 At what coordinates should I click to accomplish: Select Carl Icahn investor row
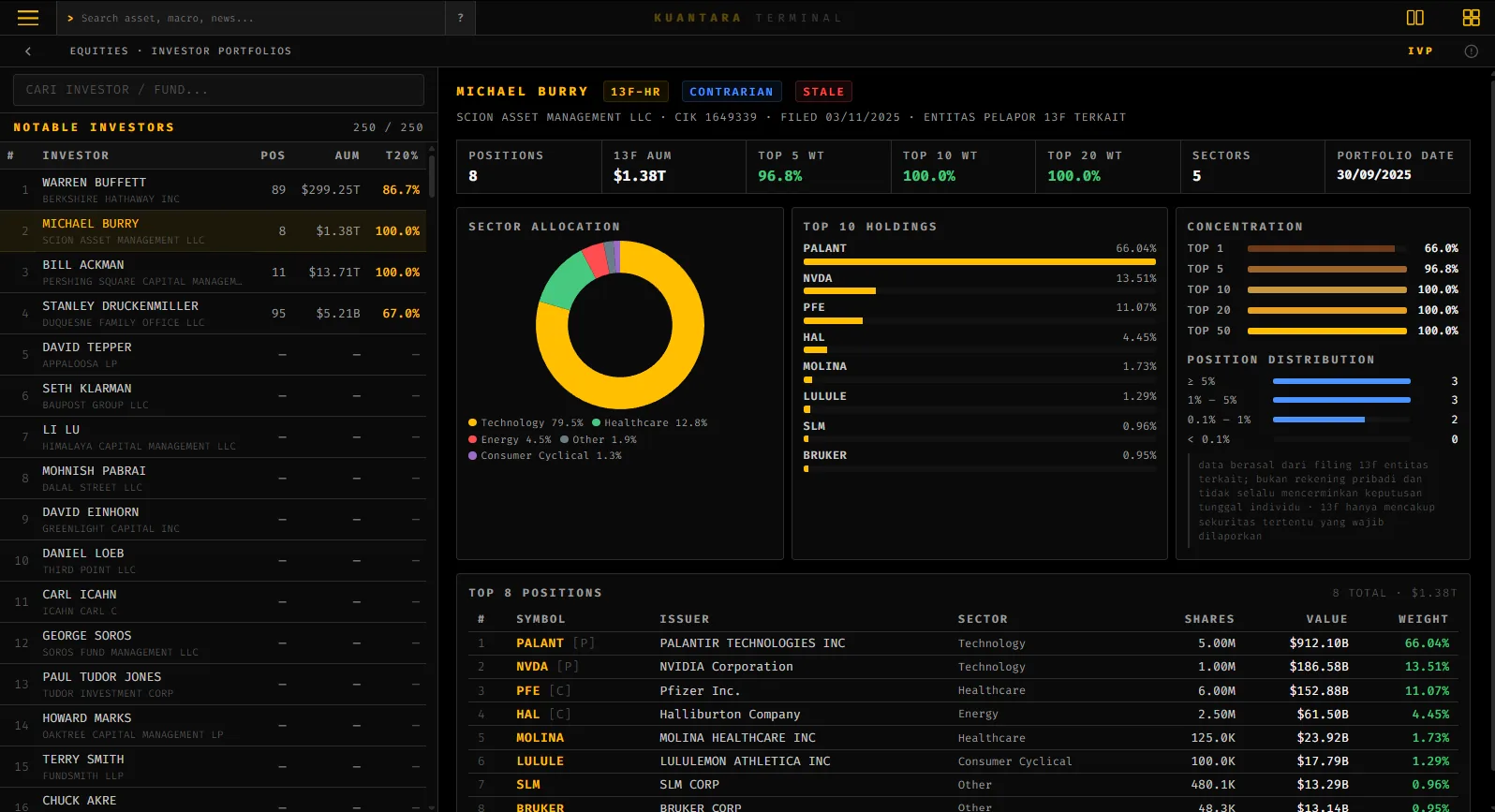click(213, 602)
